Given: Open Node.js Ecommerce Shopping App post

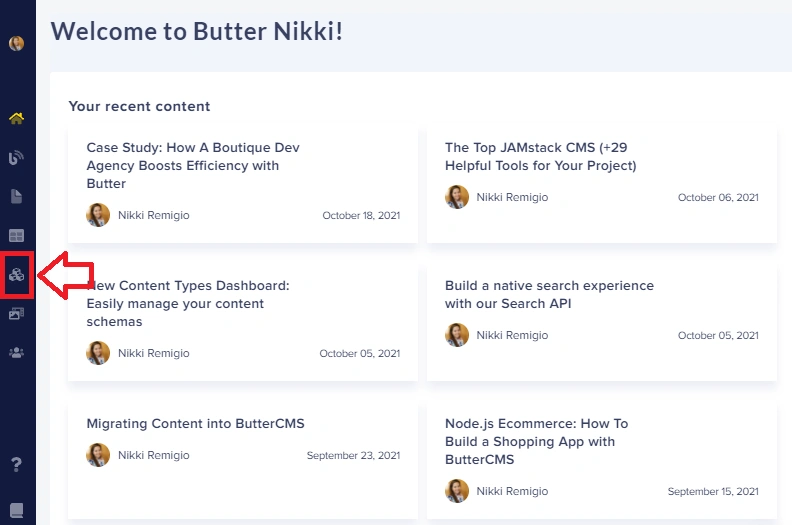Looking at the screenshot, I should [536, 441].
